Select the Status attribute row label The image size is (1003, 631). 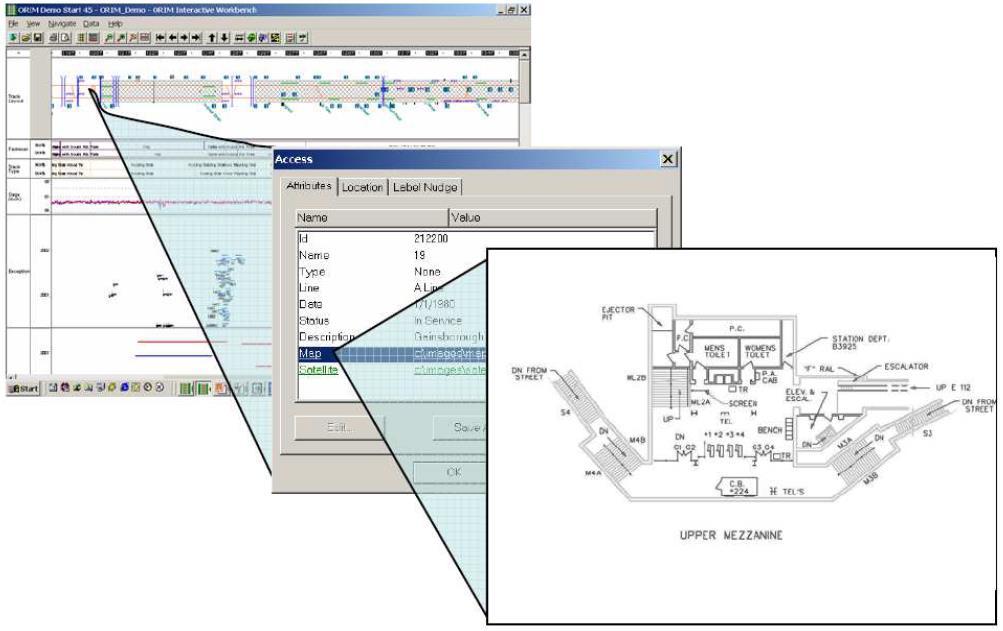[x=313, y=321]
